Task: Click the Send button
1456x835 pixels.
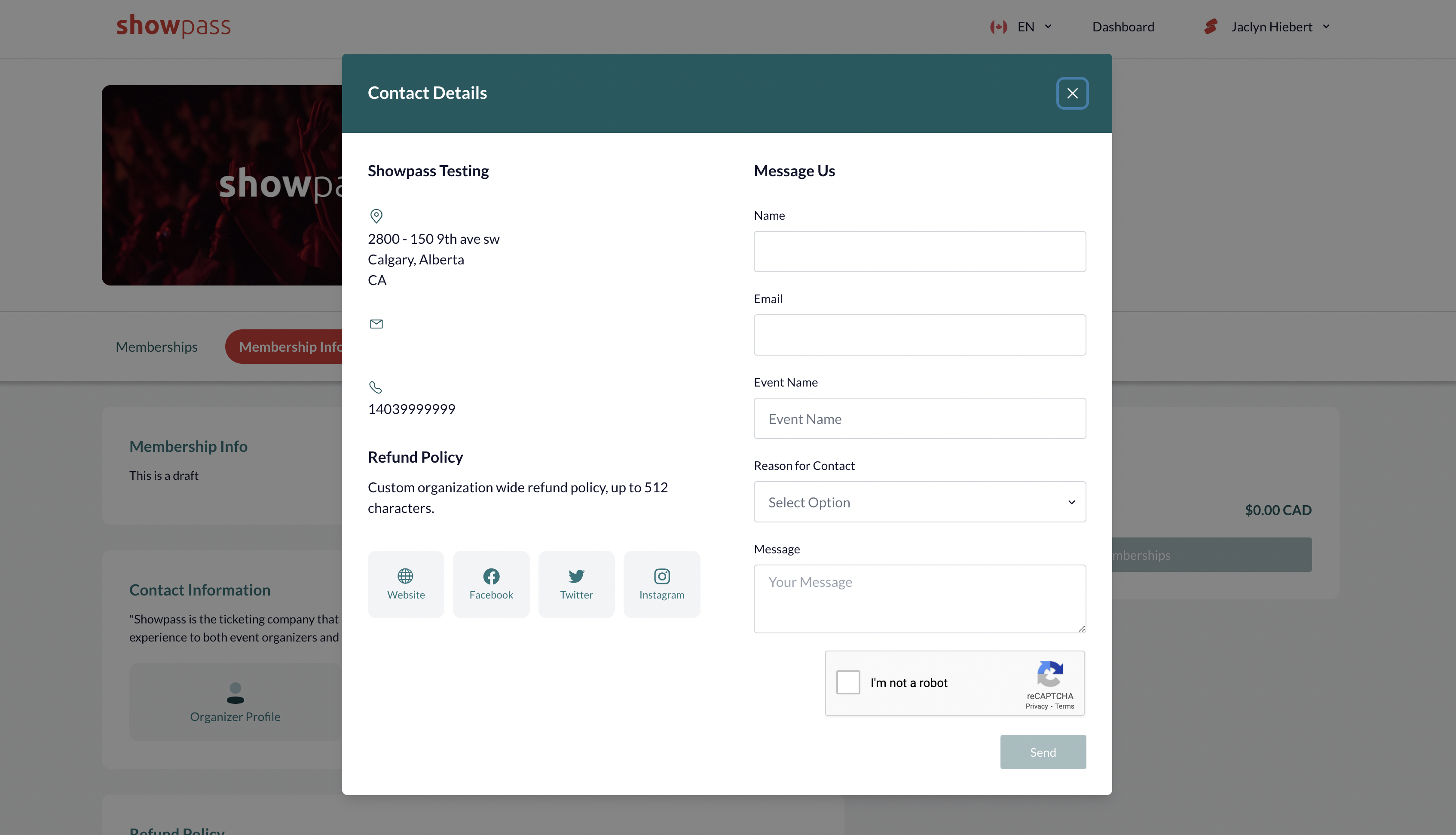Action: 1043,752
